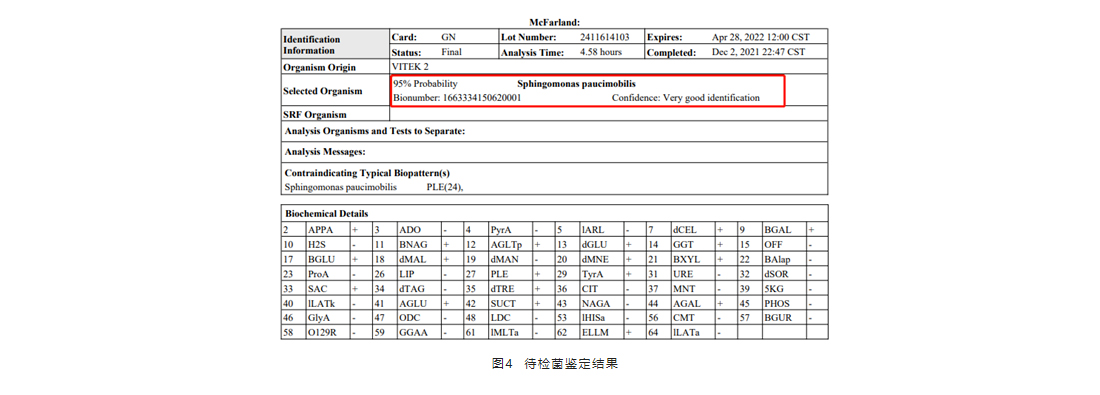This screenshot has width=1100, height=395.
Task: Click bold Sphingomonas paucimobilis organism name
Action: [576, 83]
